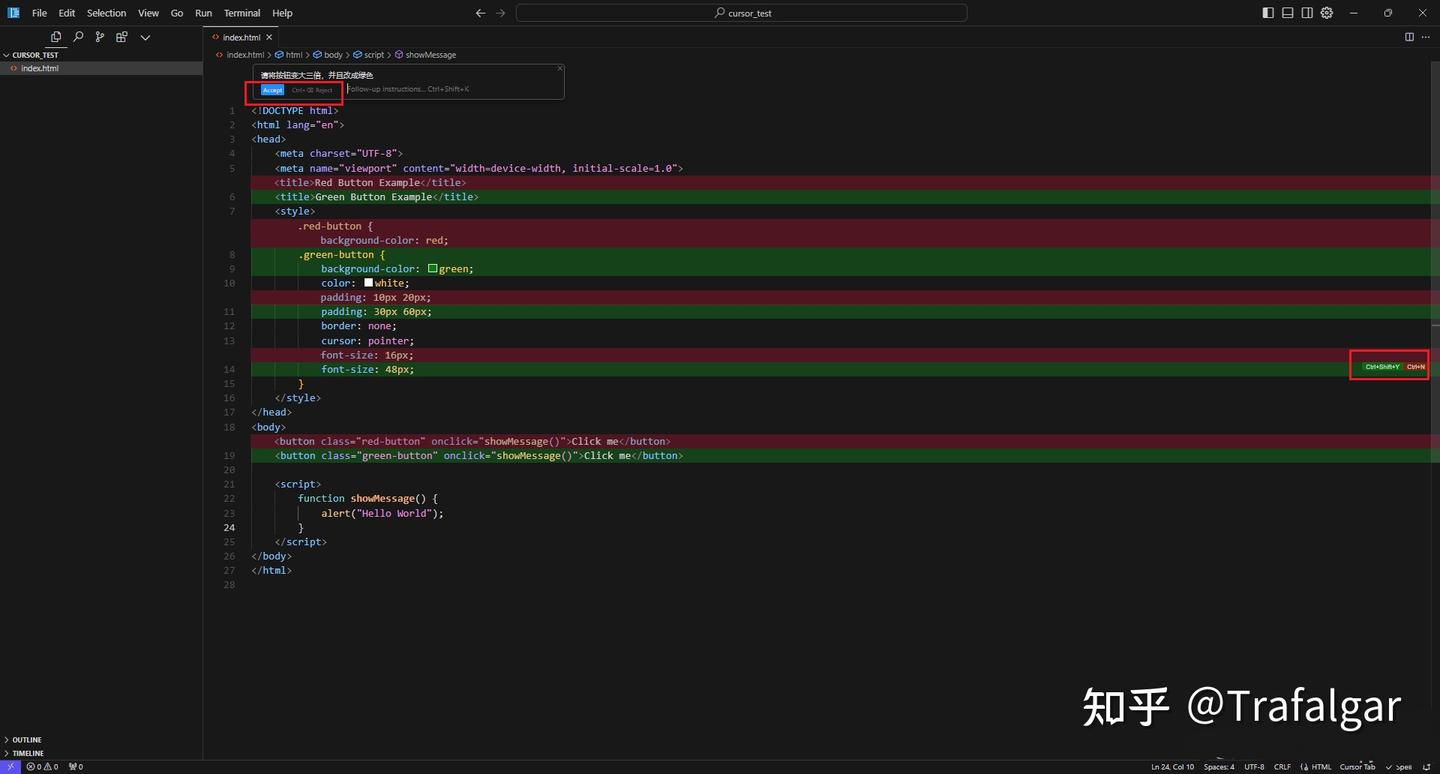Accept the AI-suggested code changes
Viewport: 1440px width, 774px height.
272,90
